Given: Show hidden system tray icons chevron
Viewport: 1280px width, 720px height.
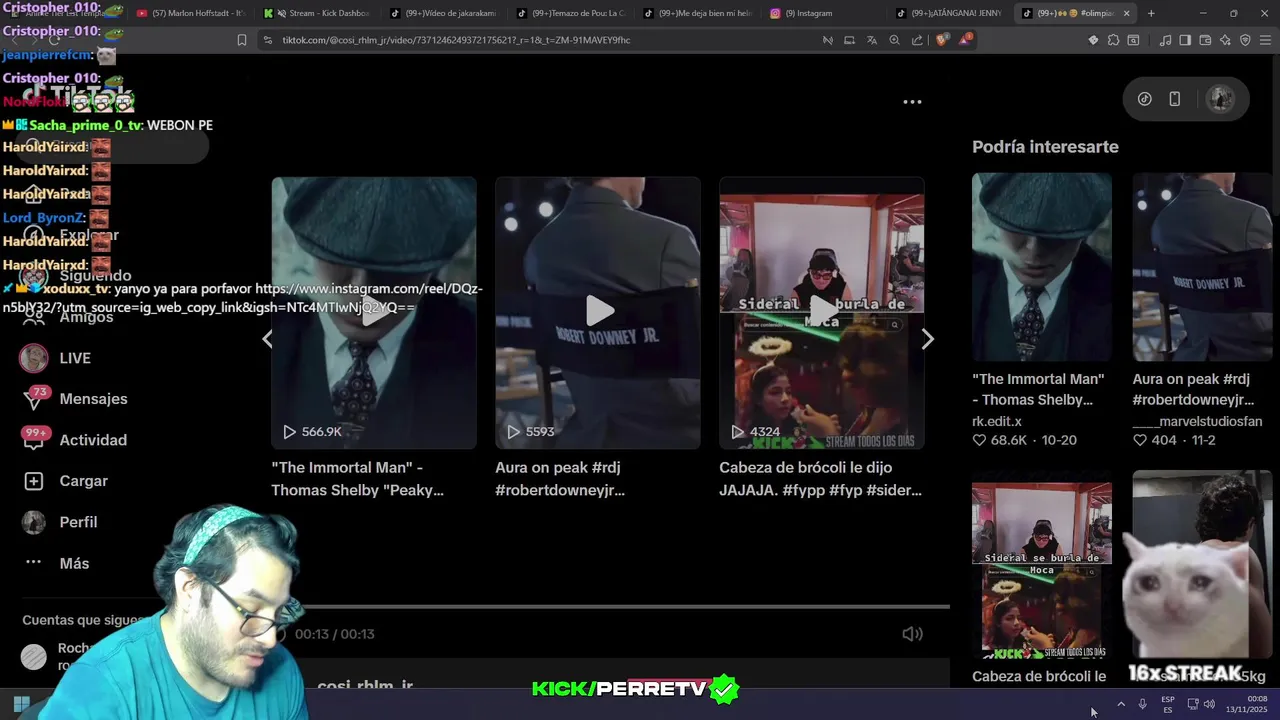Looking at the screenshot, I should [x=1121, y=704].
